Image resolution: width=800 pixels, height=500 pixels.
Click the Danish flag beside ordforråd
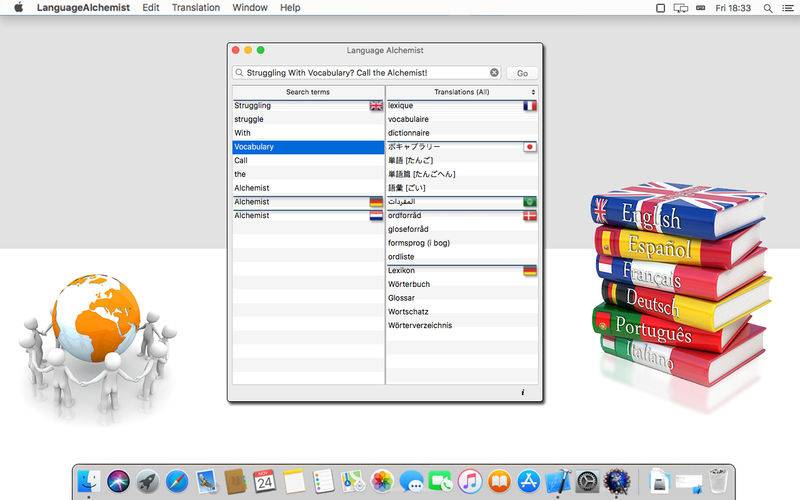click(x=530, y=216)
